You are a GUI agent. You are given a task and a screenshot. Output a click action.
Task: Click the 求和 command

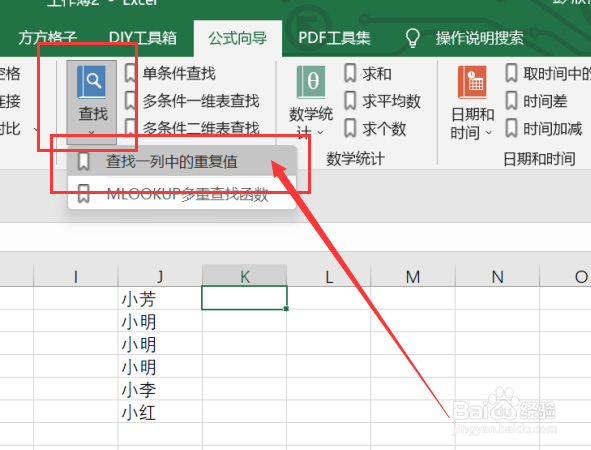click(377, 73)
